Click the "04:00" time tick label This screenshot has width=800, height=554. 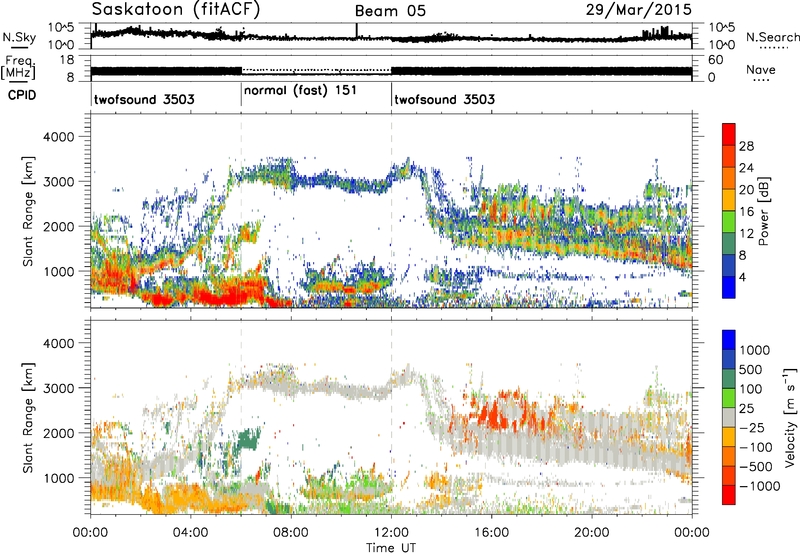click(x=190, y=533)
